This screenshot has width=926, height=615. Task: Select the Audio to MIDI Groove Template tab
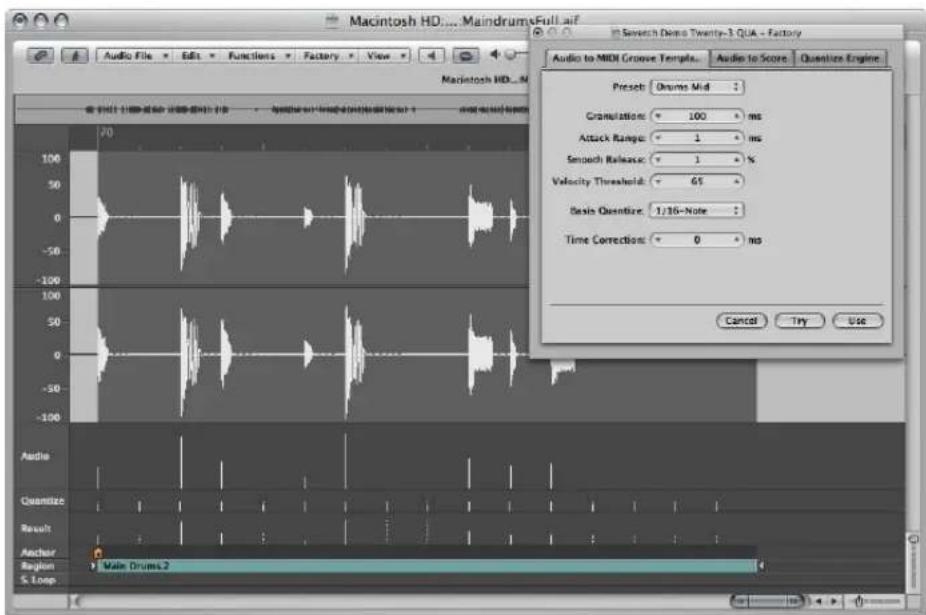pos(626,58)
